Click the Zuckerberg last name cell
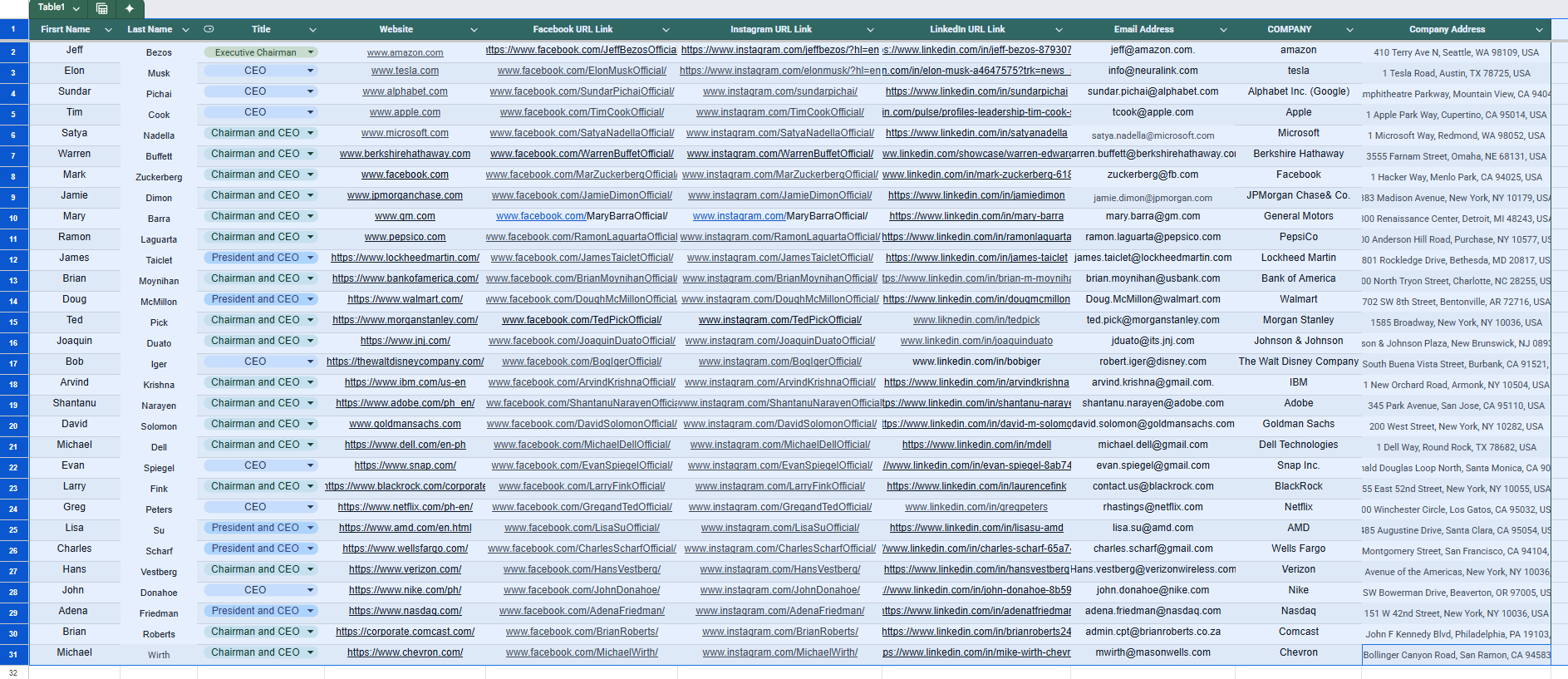Screen dimensions: 1568x679 click(x=159, y=177)
